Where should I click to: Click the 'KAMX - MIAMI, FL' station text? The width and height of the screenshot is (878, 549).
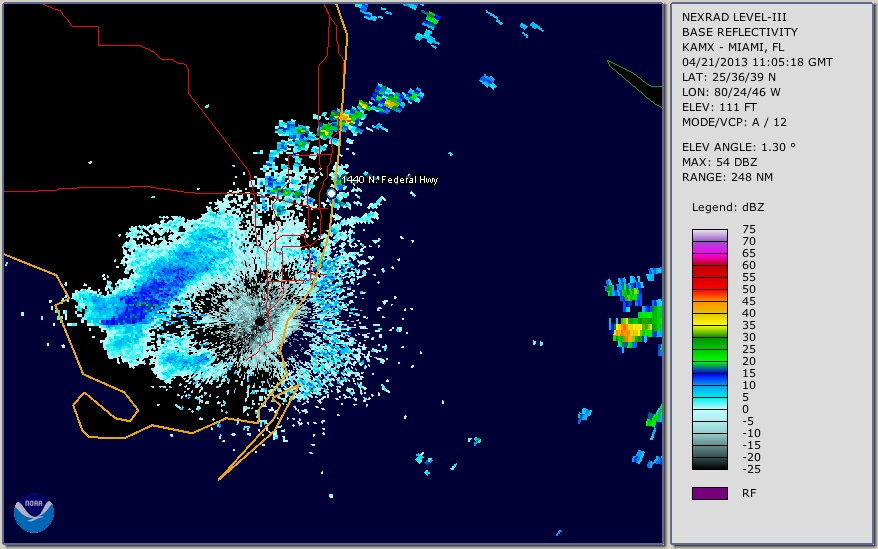733,48
